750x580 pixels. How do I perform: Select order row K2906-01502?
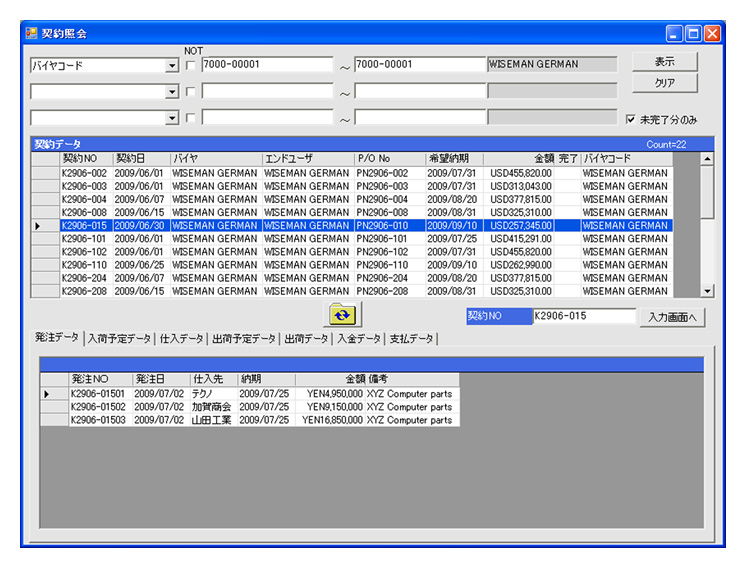tap(98, 407)
